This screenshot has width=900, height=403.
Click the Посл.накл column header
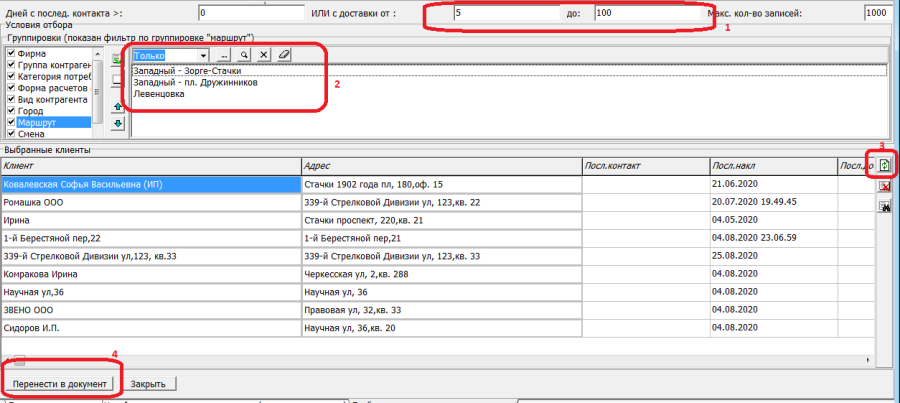(770, 166)
